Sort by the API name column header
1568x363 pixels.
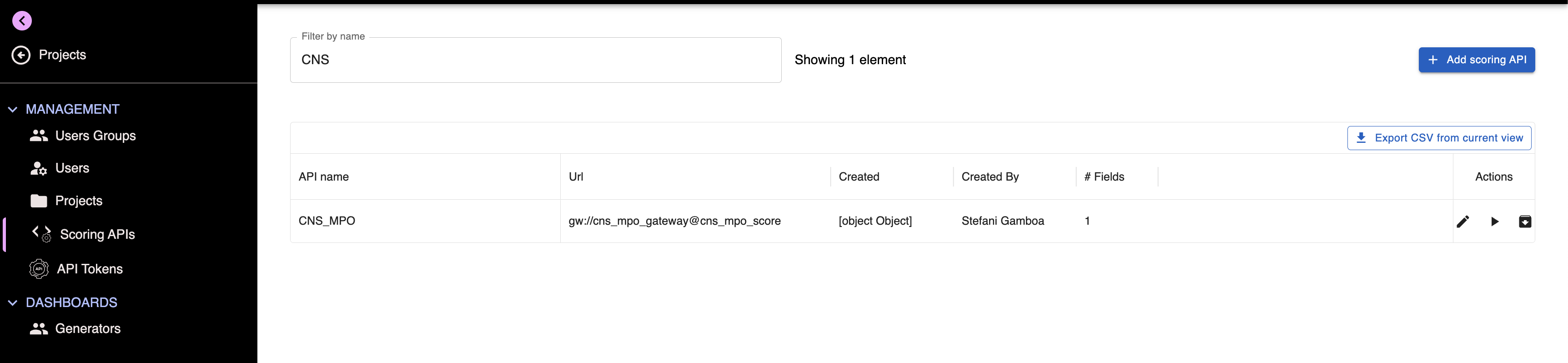coord(324,176)
